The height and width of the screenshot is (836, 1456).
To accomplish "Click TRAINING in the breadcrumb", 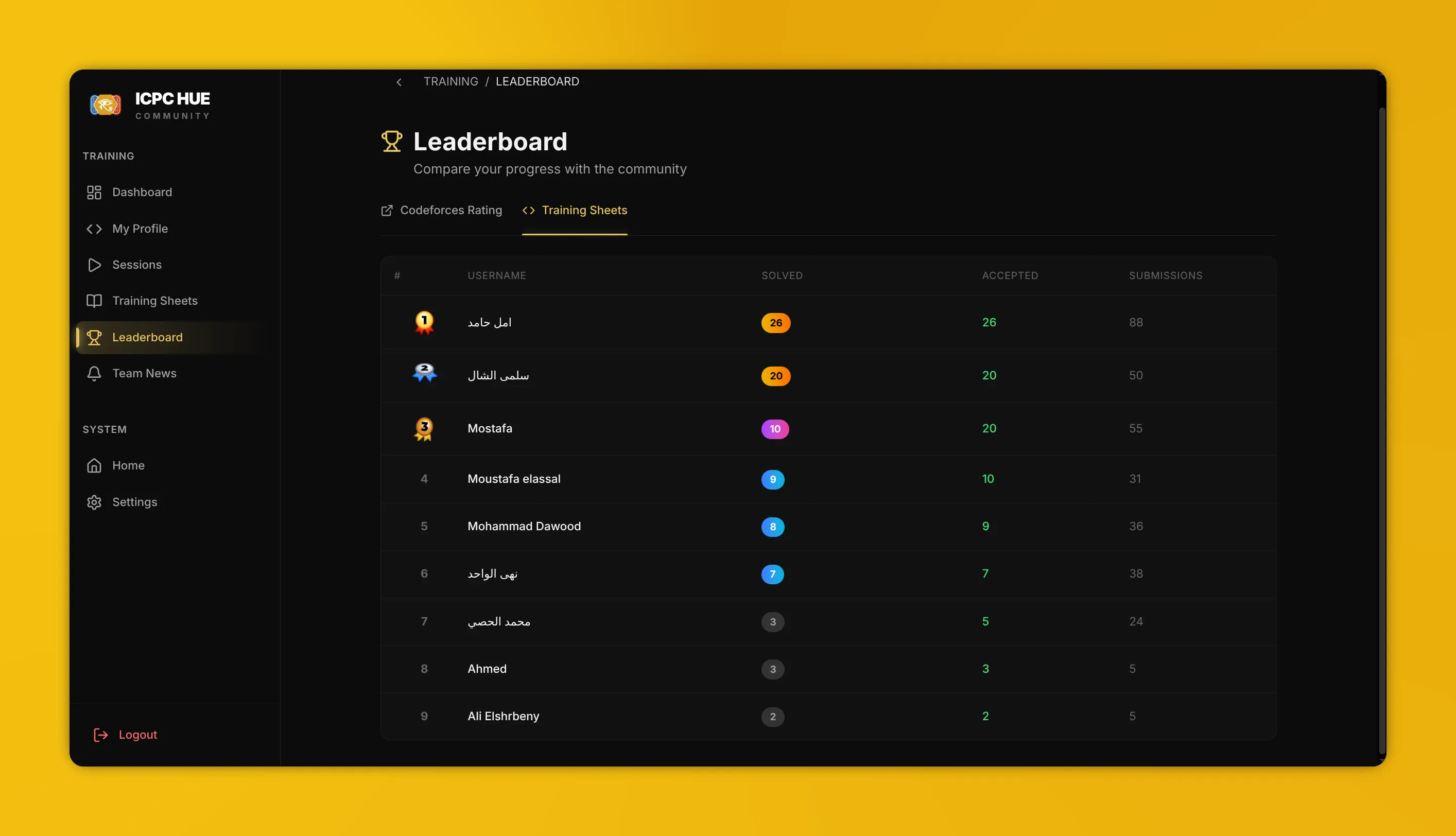I will pos(450,81).
